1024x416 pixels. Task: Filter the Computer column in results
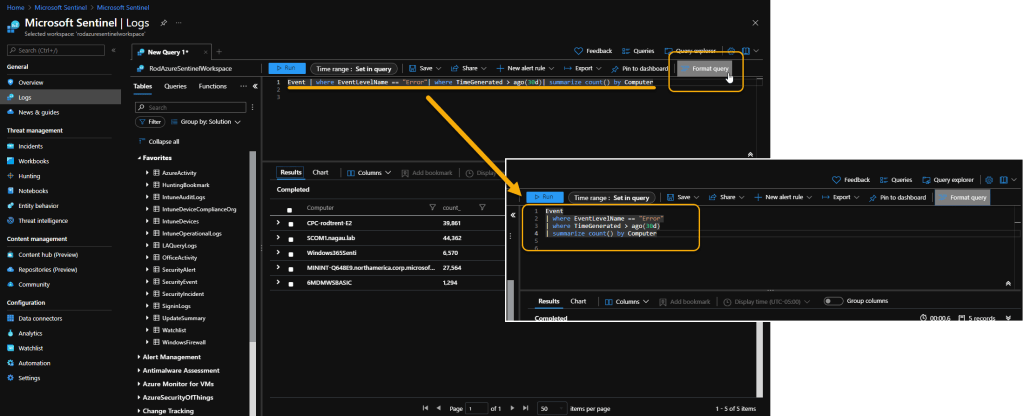coord(432,208)
